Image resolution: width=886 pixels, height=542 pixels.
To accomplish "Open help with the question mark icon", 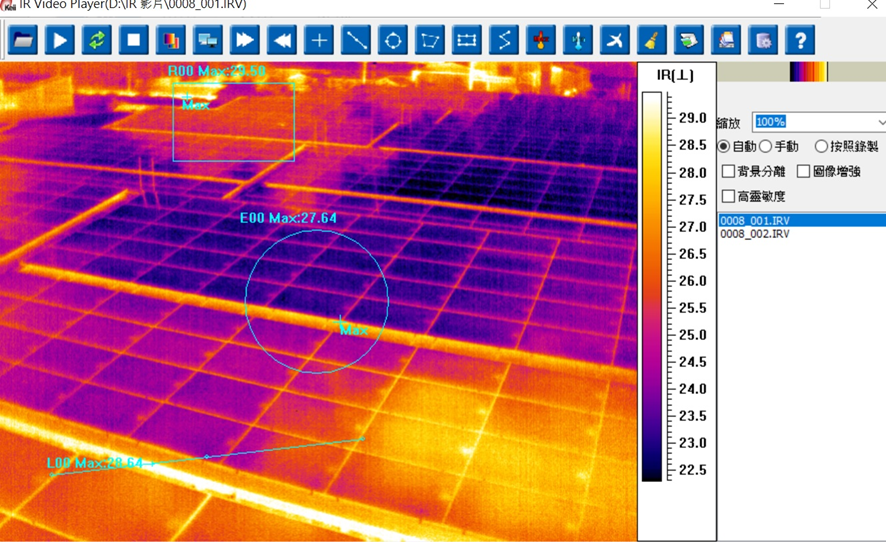I will tap(799, 40).
